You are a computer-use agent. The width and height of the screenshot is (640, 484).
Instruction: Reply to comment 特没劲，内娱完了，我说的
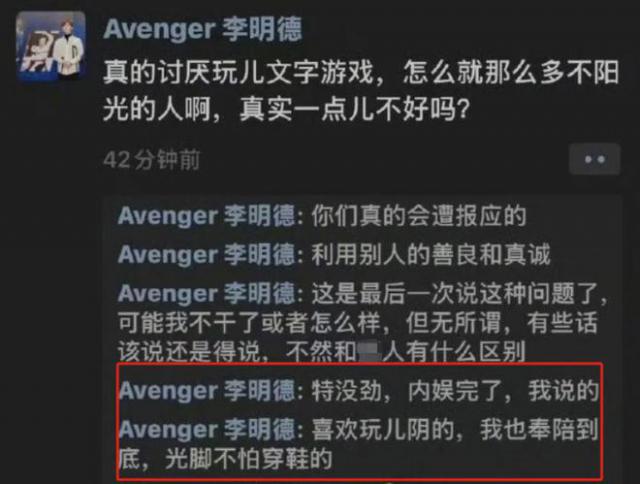pyautogui.click(x=455, y=391)
